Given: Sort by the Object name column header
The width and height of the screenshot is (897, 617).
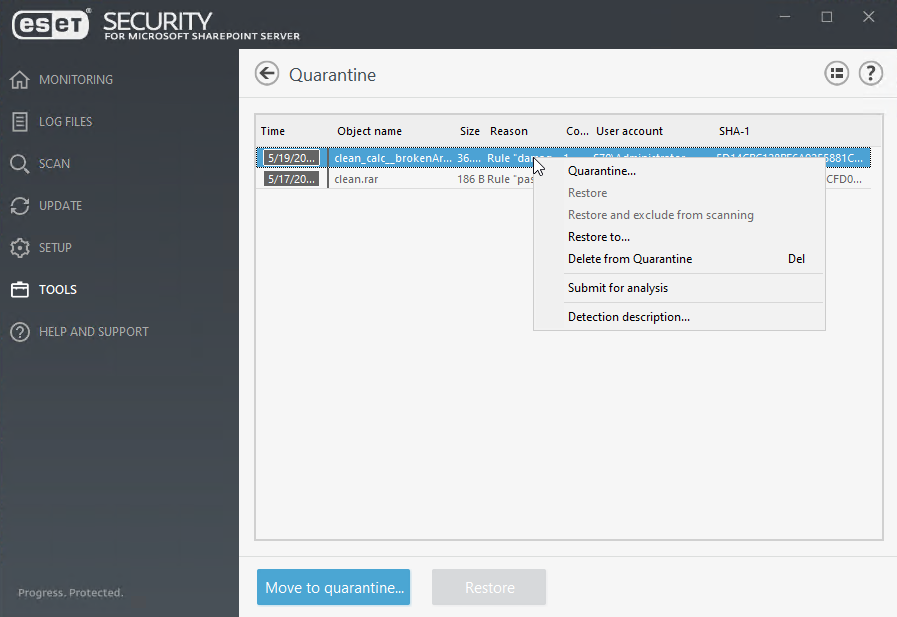Looking at the screenshot, I should coord(369,131).
